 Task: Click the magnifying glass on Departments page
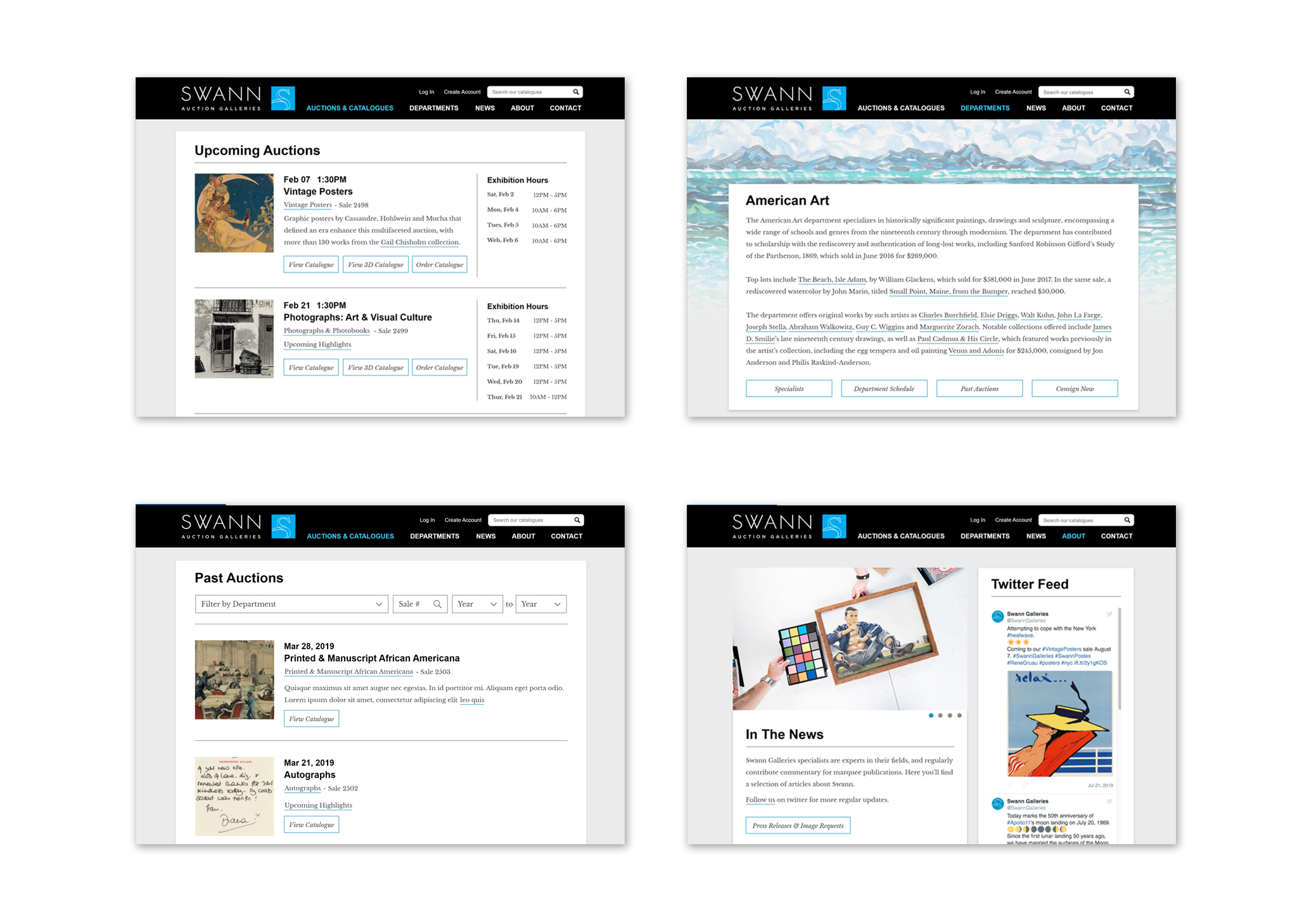(x=1128, y=92)
